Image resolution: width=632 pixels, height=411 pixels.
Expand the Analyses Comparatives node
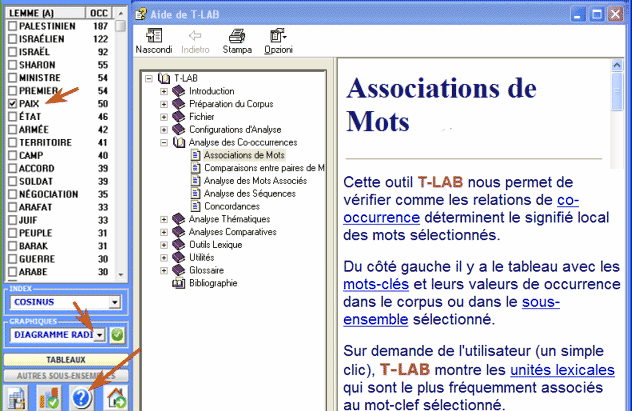[x=164, y=232]
